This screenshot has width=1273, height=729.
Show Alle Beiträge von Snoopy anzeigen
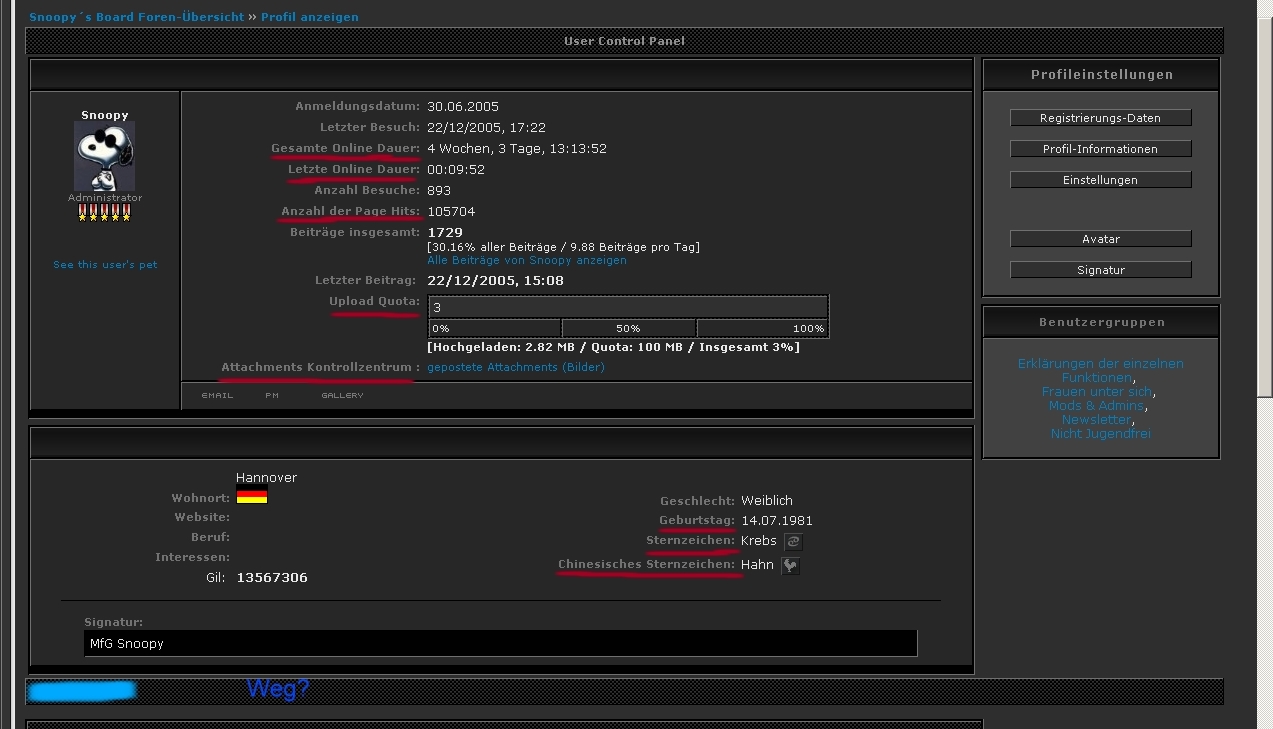point(526,260)
